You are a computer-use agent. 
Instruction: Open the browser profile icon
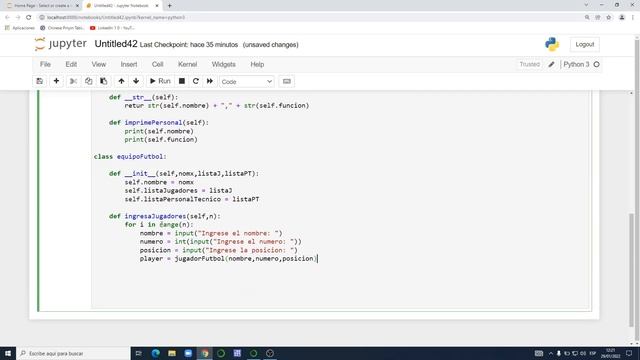point(622,18)
